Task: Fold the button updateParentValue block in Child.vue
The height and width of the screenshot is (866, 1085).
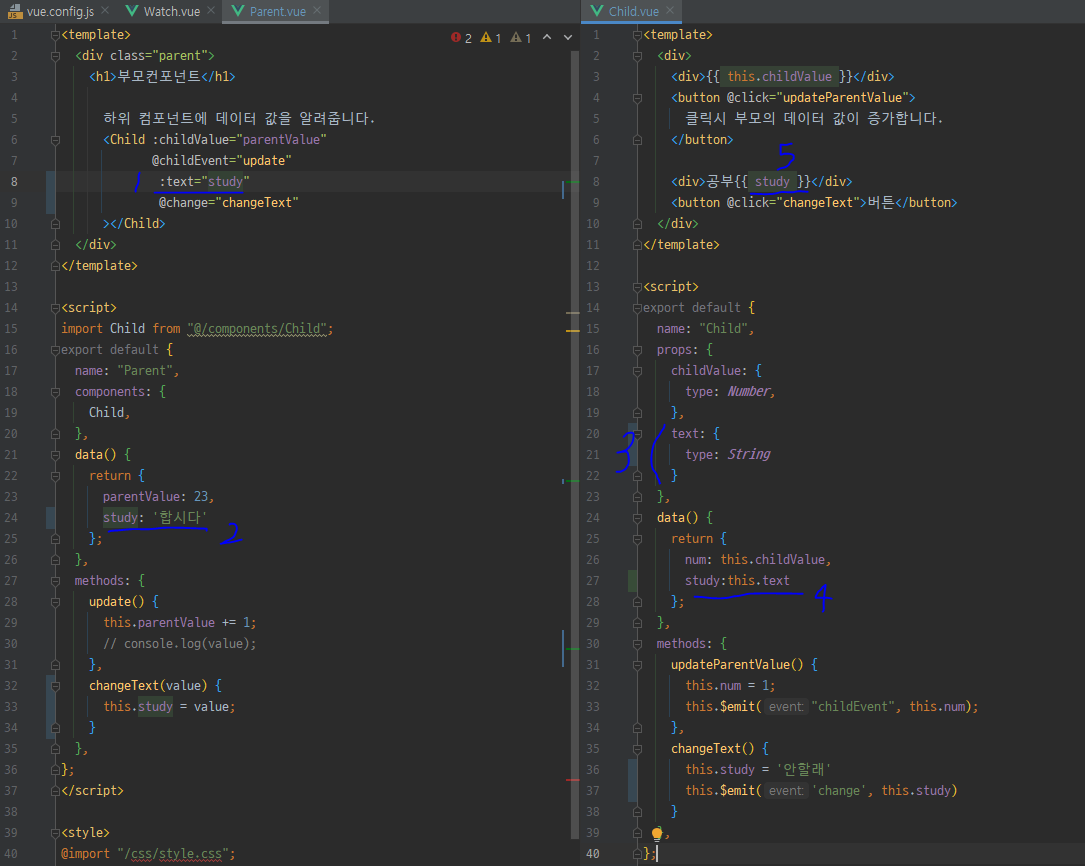Action: [637, 98]
